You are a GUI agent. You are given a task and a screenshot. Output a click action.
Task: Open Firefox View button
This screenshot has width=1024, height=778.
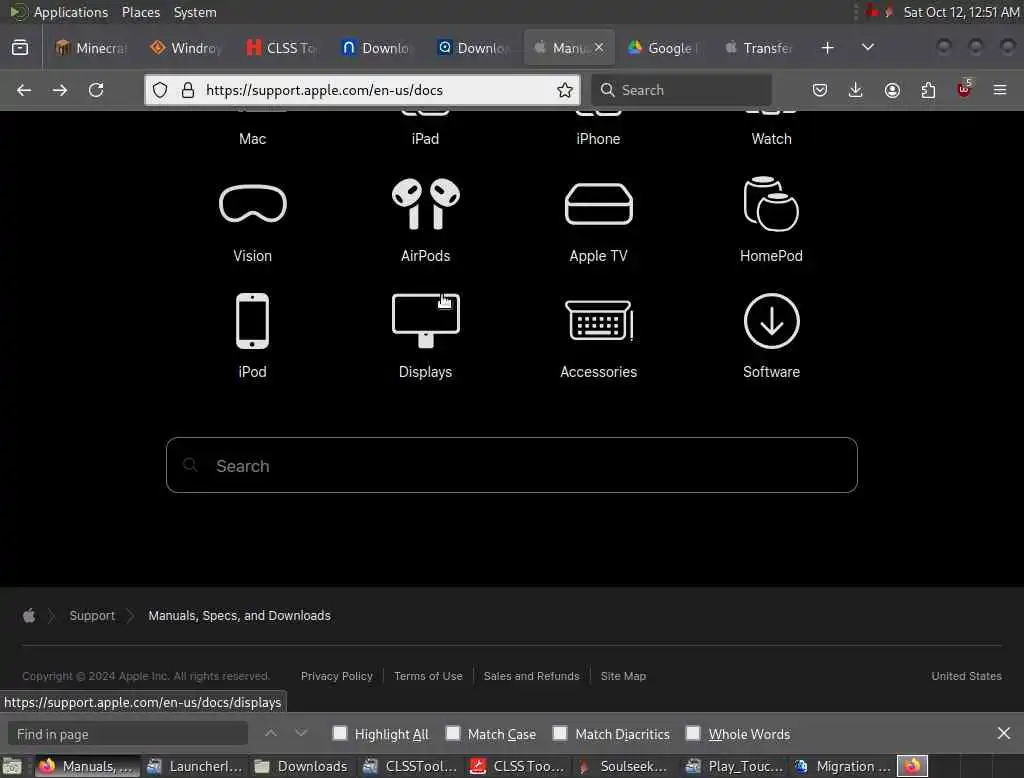tap(20, 48)
